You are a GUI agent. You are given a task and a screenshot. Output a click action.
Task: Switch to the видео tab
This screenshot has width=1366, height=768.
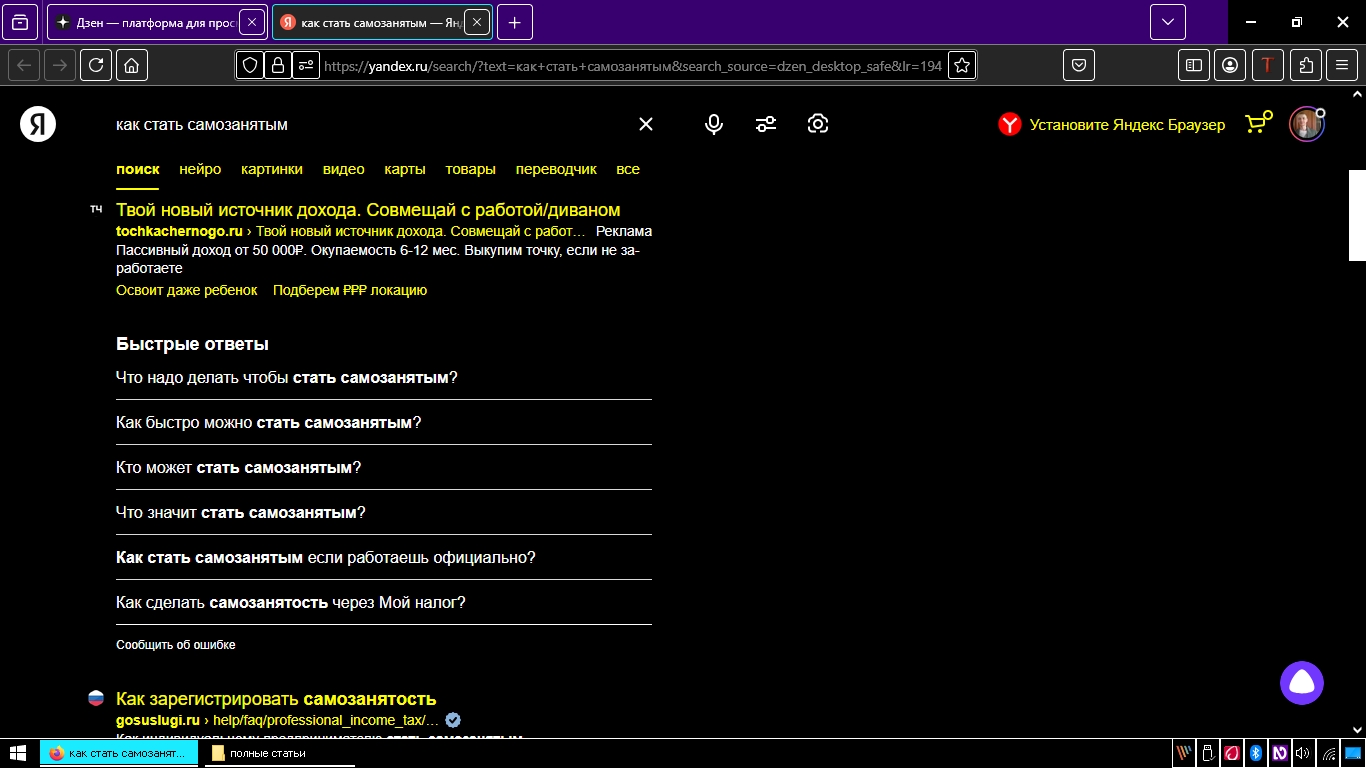[x=344, y=169]
